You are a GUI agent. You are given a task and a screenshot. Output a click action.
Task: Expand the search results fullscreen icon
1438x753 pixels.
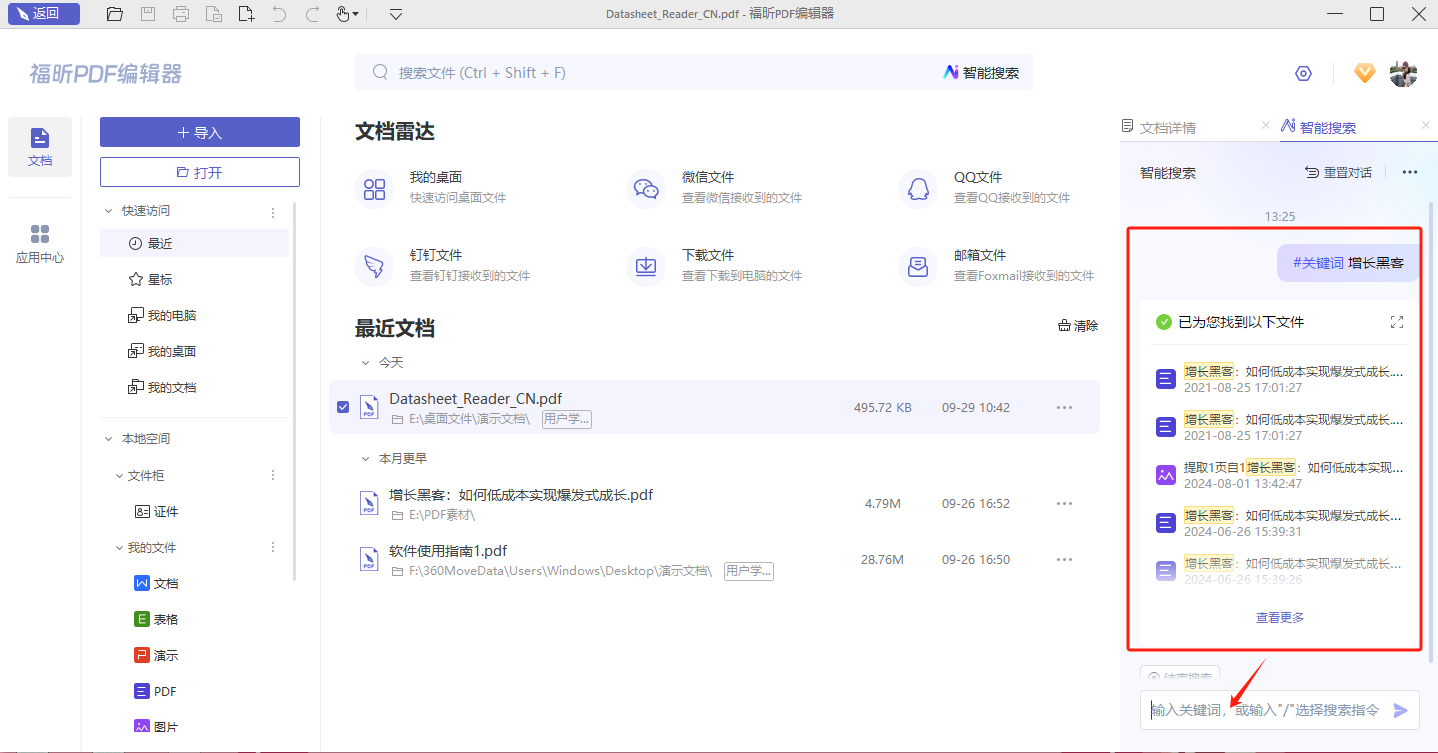coord(1397,322)
